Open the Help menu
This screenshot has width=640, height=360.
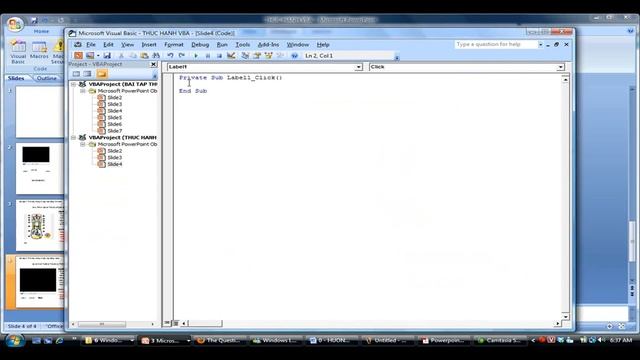point(323,44)
